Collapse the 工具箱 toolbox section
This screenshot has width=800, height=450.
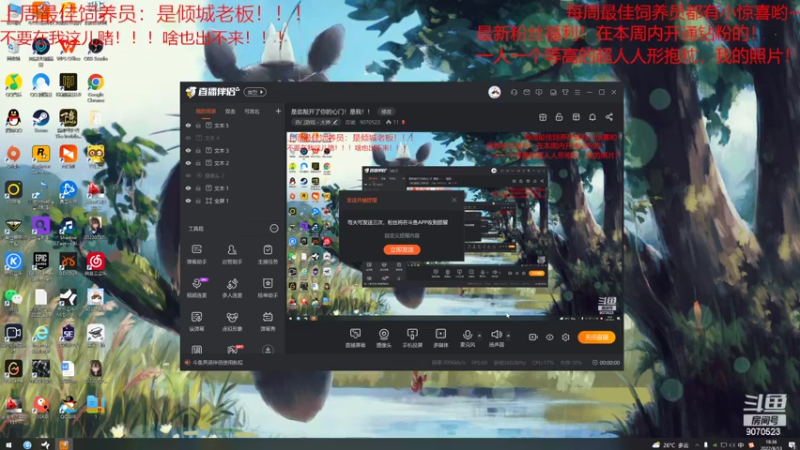pos(274,228)
